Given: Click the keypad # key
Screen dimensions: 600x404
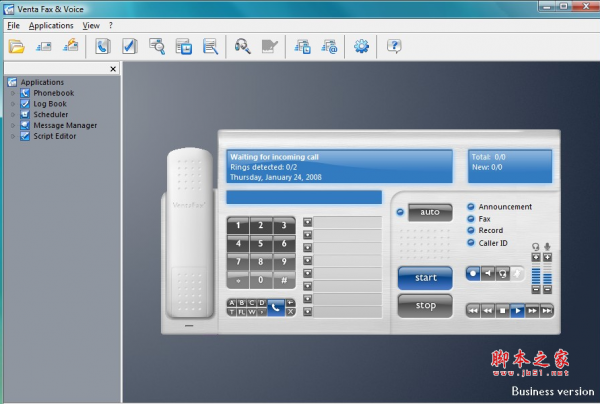Looking at the screenshot, I should tap(284, 280).
